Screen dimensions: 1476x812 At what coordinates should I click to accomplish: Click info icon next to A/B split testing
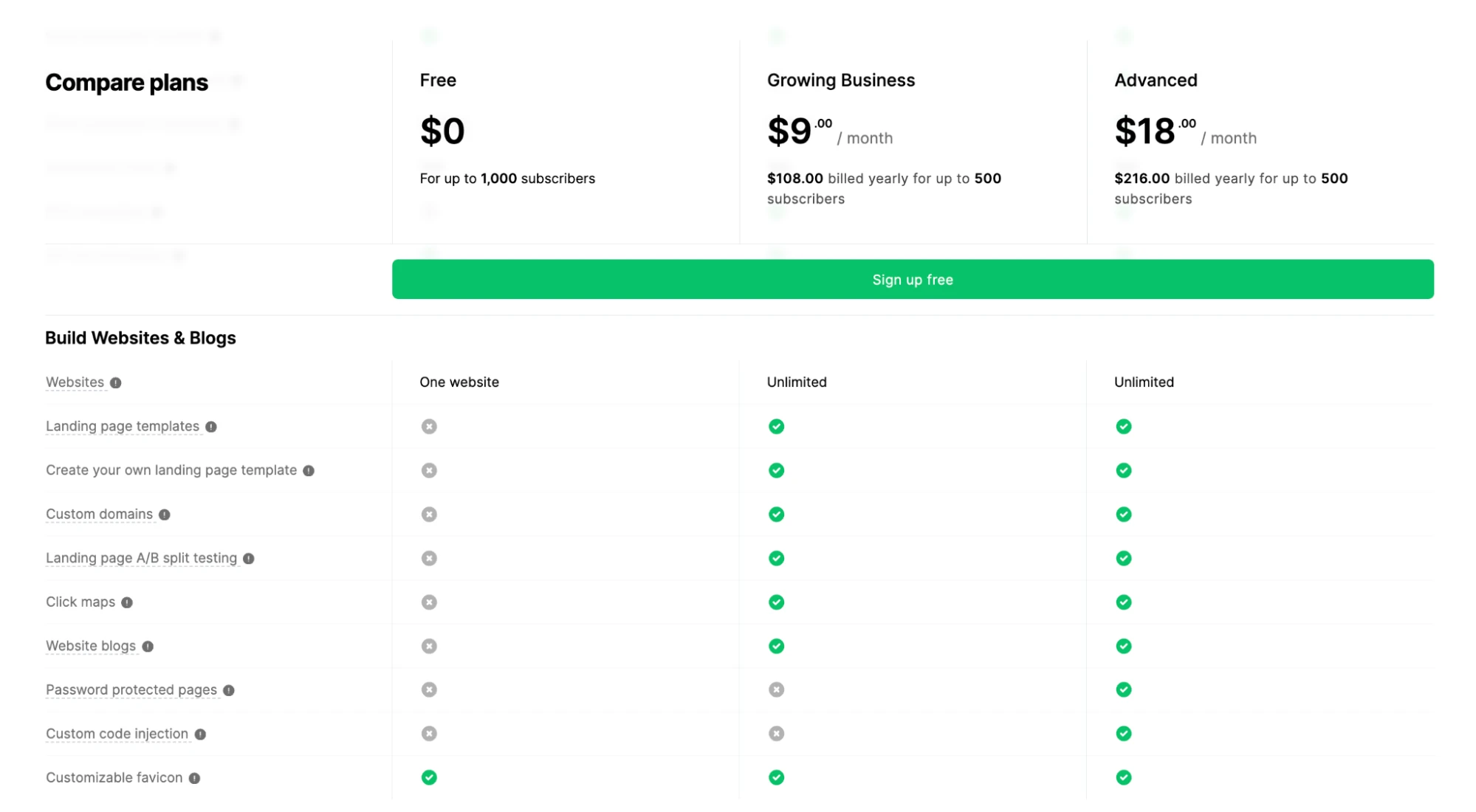point(249,559)
